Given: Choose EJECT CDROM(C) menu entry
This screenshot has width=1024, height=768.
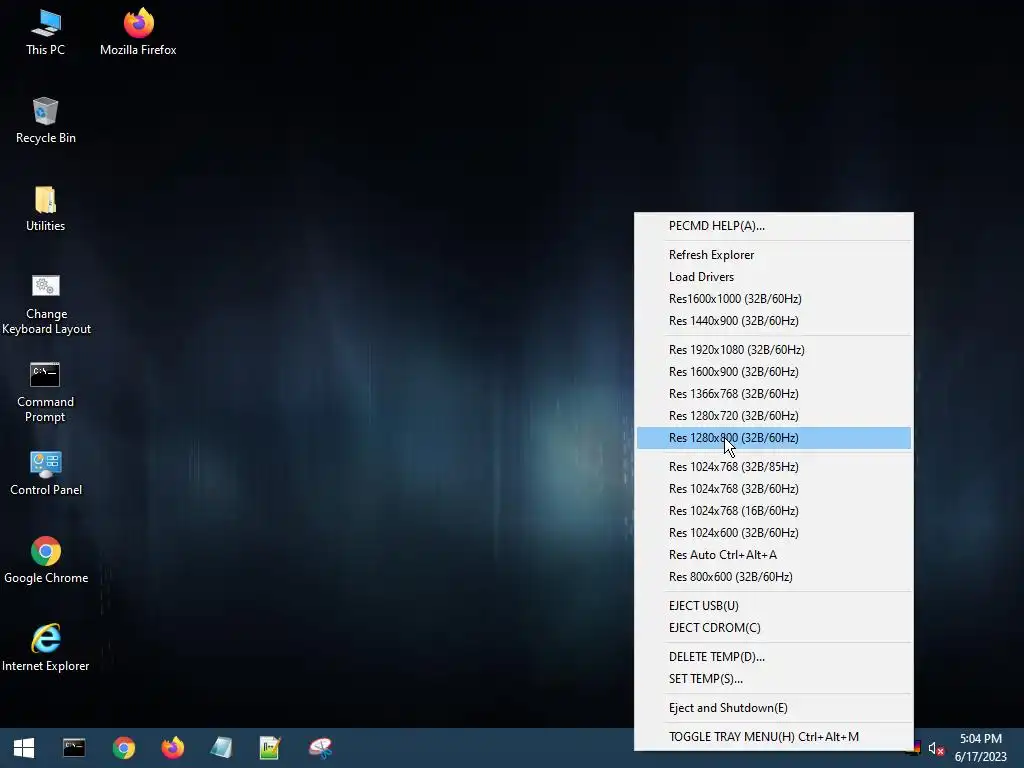Looking at the screenshot, I should 774,628.
